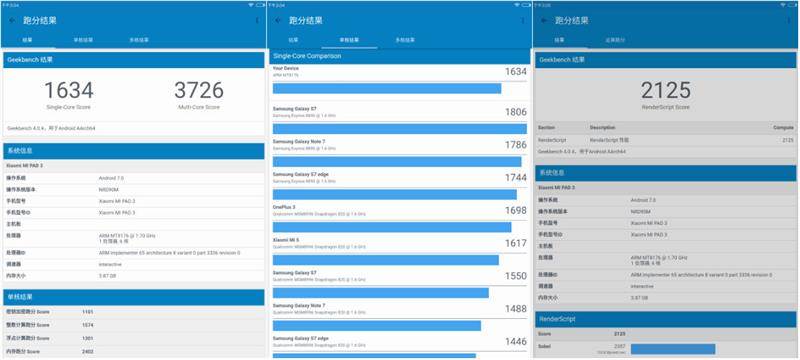Open the second tab on the right screen
Screen dimensions: 800x360
[x=615, y=40]
